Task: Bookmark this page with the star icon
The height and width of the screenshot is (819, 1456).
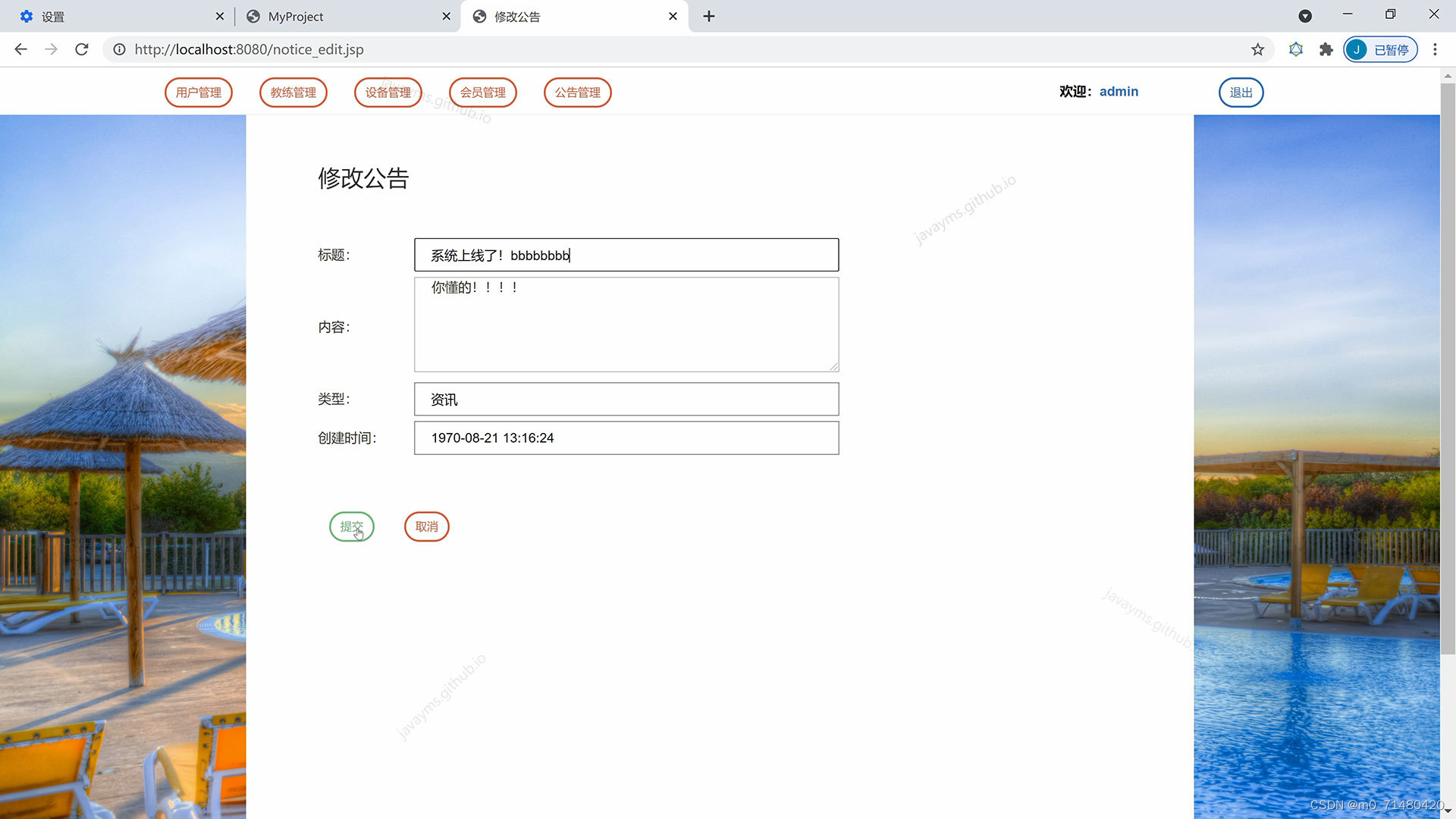Action: point(1258,49)
